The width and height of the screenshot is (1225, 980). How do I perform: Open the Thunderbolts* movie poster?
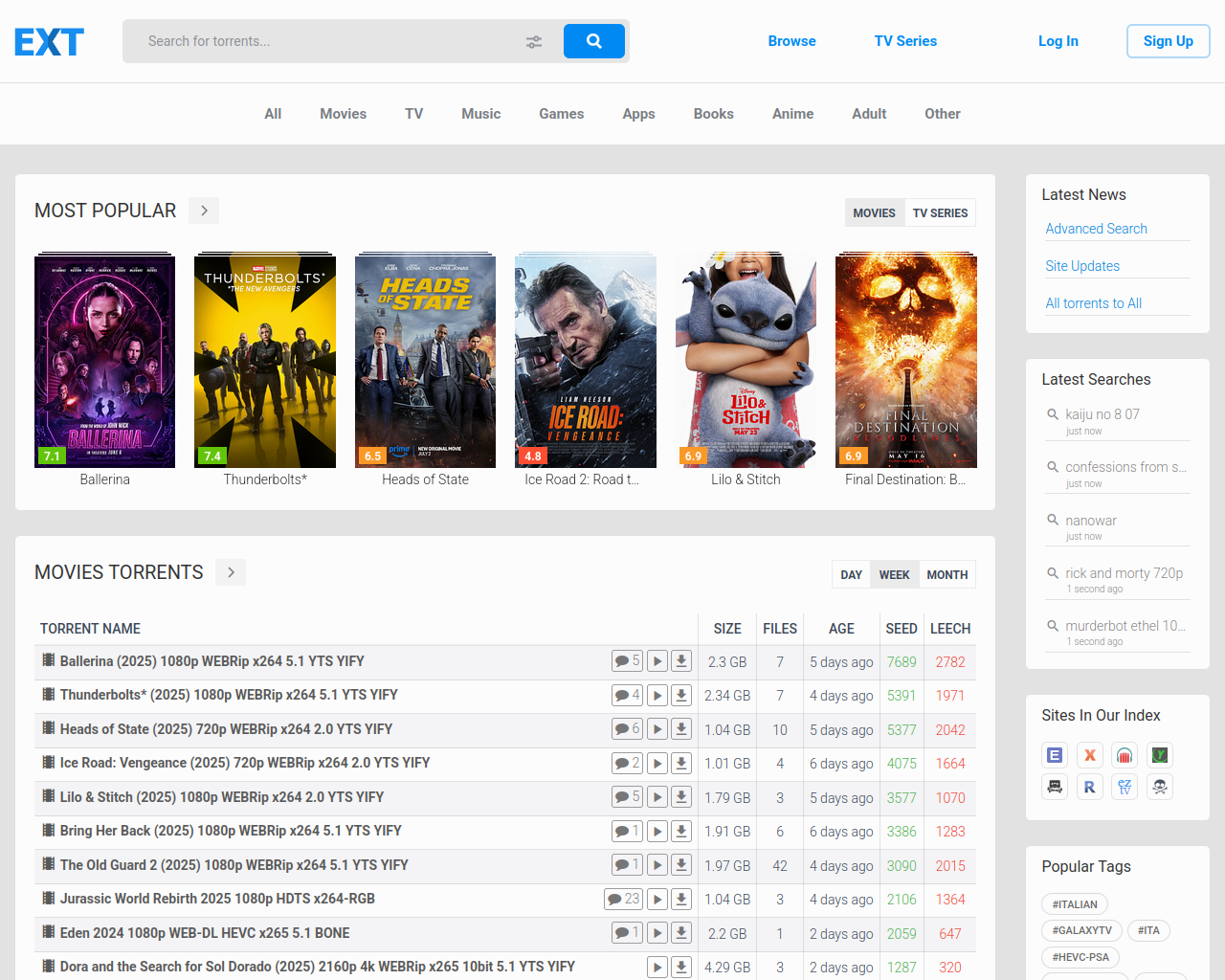point(265,362)
